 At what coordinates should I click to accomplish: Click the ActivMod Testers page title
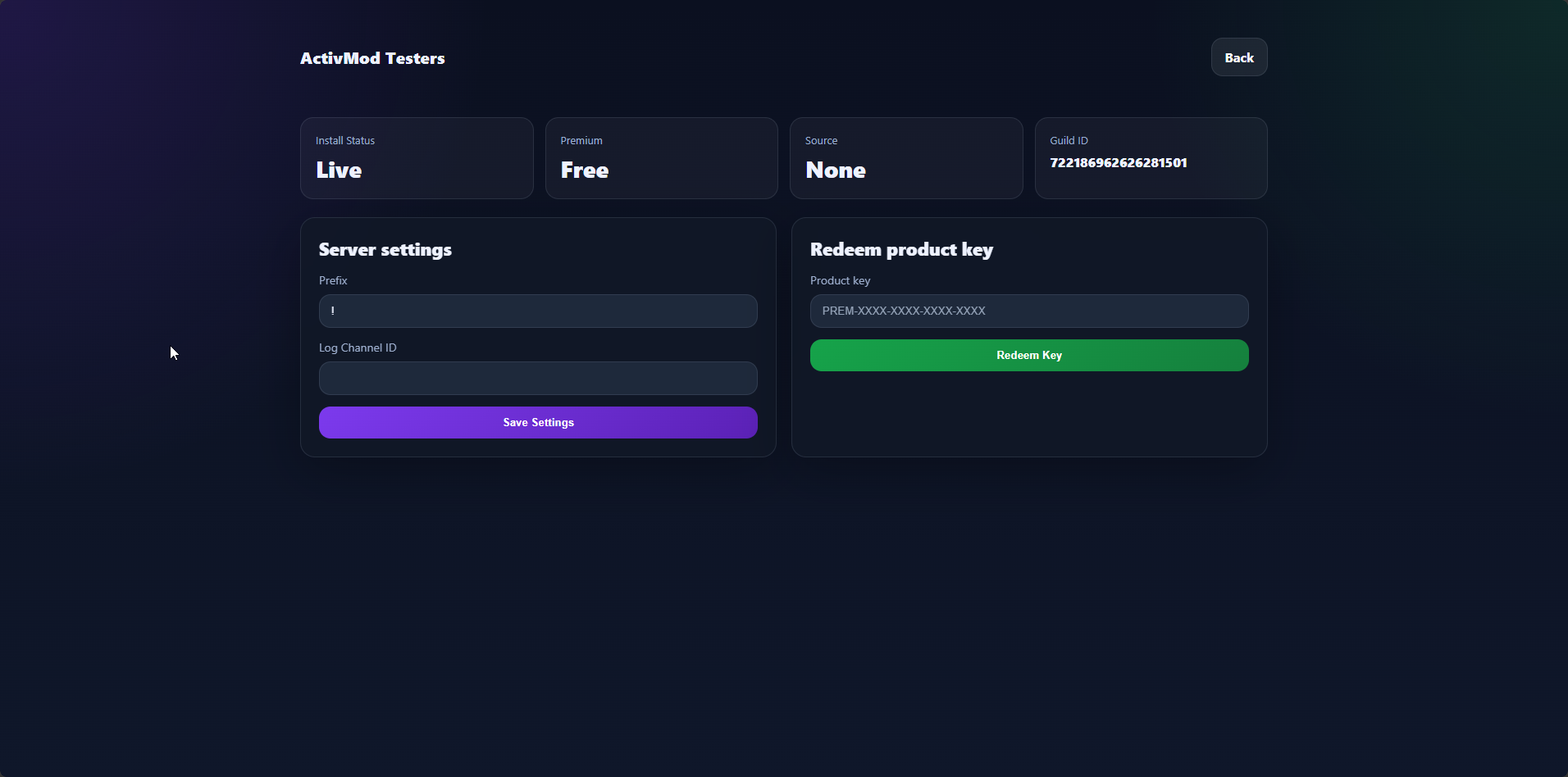point(372,58)
